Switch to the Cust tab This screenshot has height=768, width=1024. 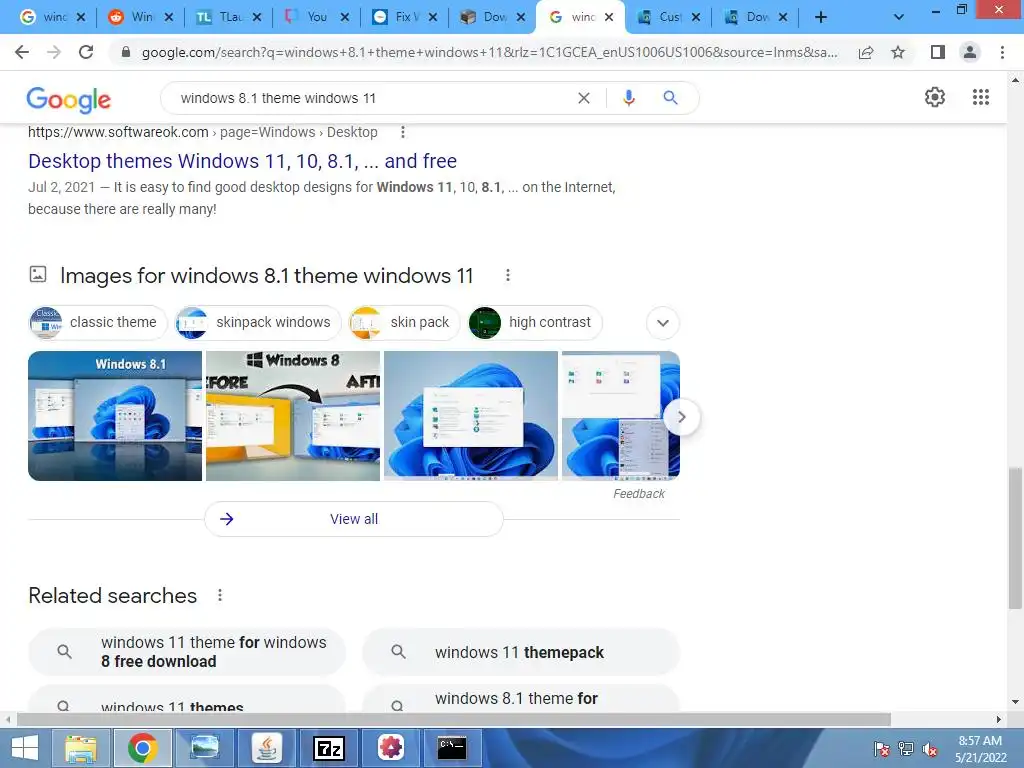coord(668,17)
